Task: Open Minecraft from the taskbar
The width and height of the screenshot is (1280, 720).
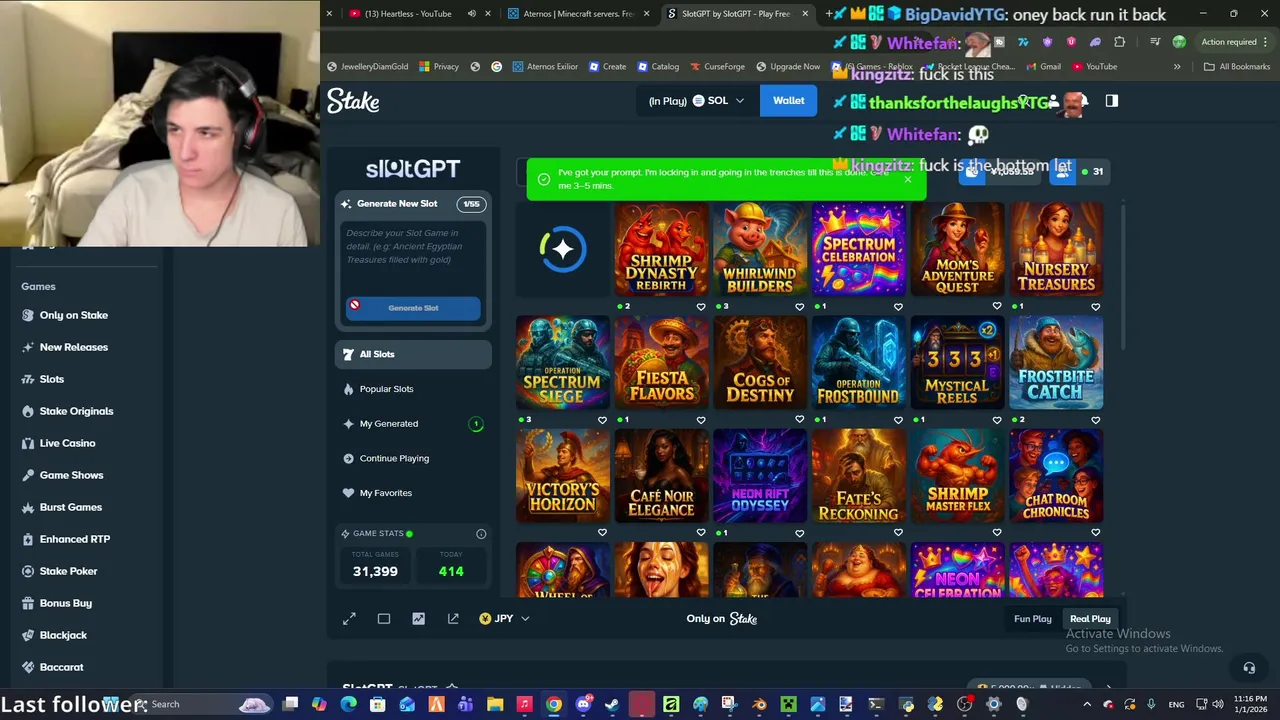Action: point(788,705)
